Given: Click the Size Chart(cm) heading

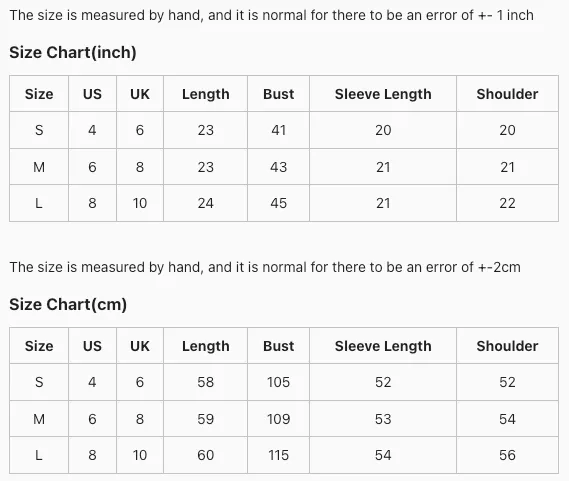Looking at the screenshot, I should coord(68,305).
